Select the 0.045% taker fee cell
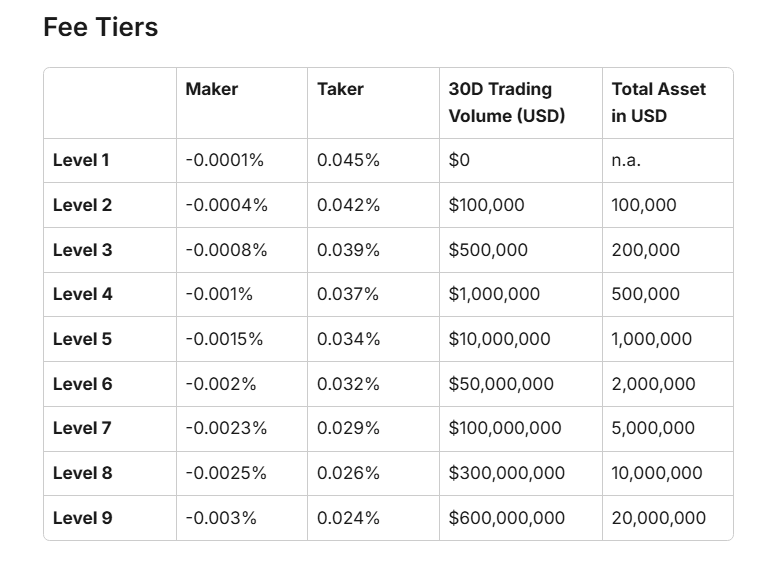Image resolution: width=776 pixels, height=561 pixels. tap(348, 160)
